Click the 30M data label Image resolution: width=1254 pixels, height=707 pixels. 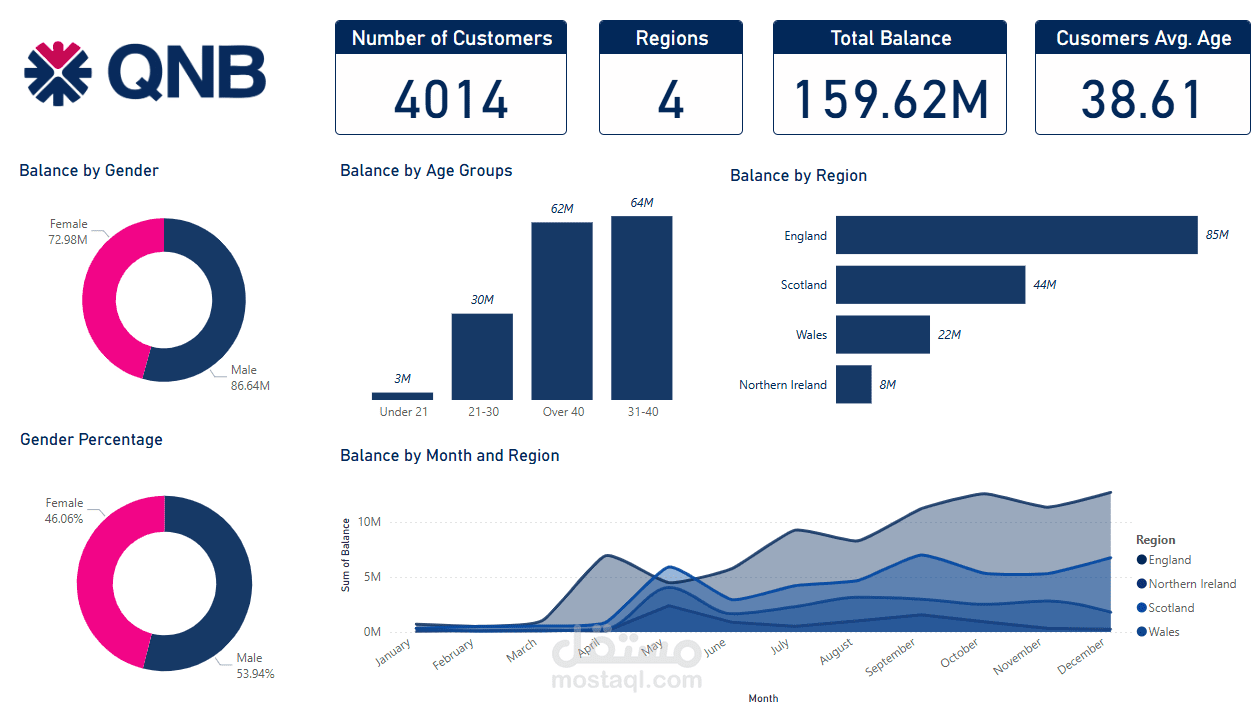pyautogui.click(x=482, y=300)
